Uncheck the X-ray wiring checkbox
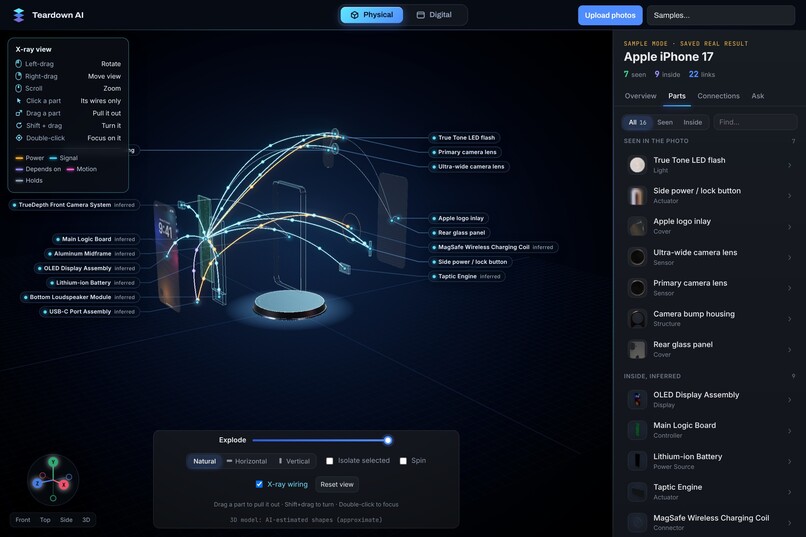Image resolution: width=806 pixels, height=537 pixels. click(259, 484)
